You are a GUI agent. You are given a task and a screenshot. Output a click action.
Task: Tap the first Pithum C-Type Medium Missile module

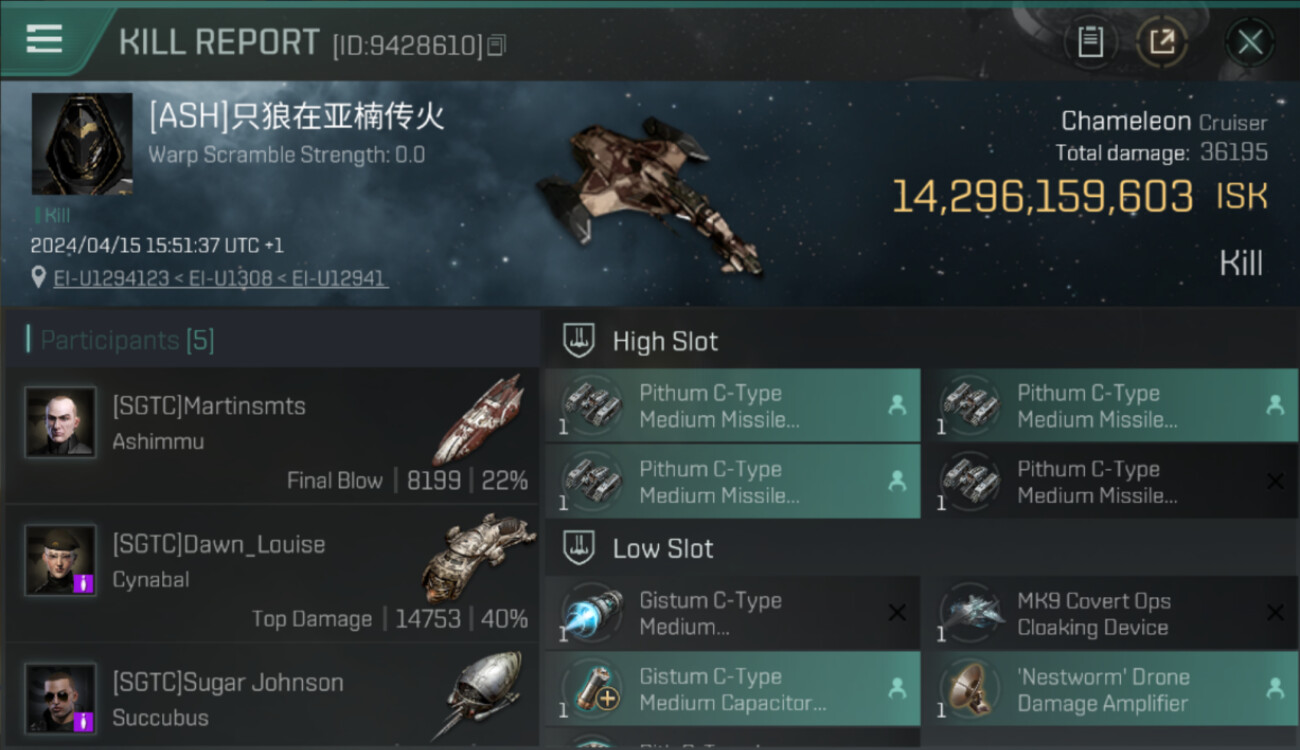point(732,406)
